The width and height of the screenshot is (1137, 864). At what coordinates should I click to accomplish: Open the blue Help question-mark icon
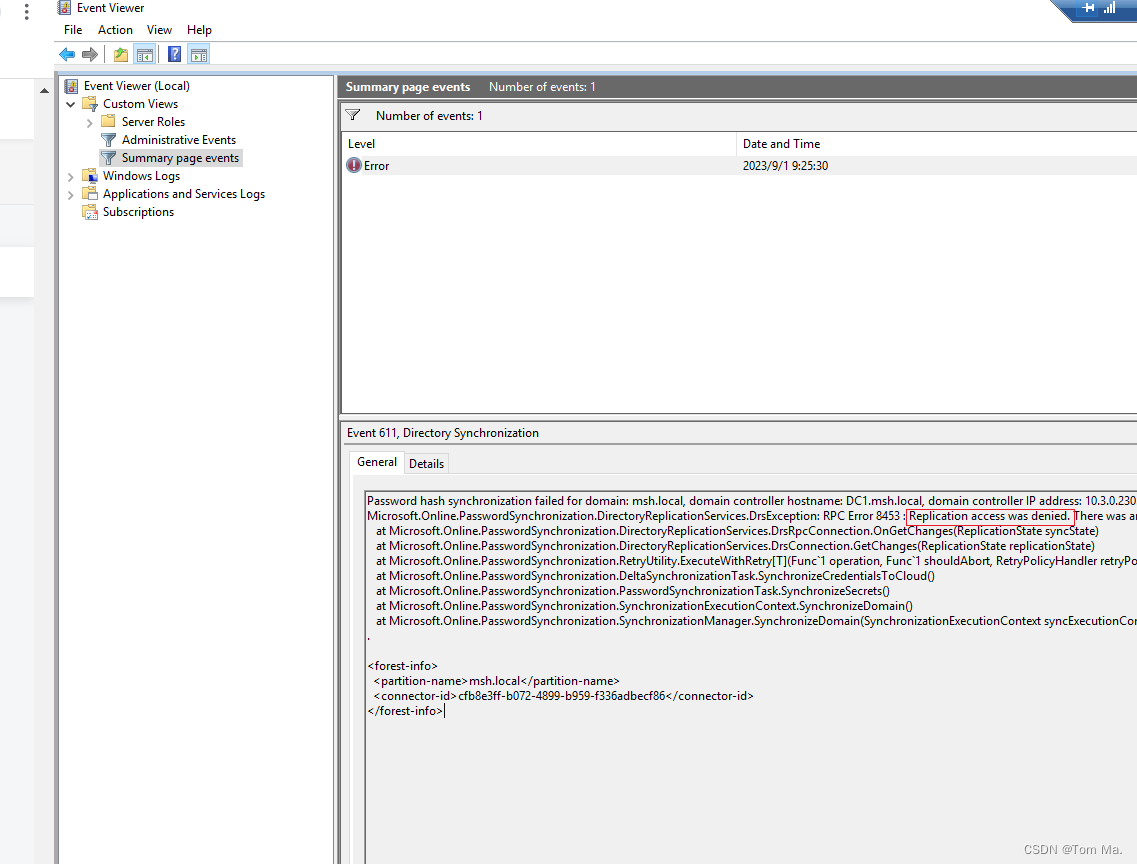(175, 54)
